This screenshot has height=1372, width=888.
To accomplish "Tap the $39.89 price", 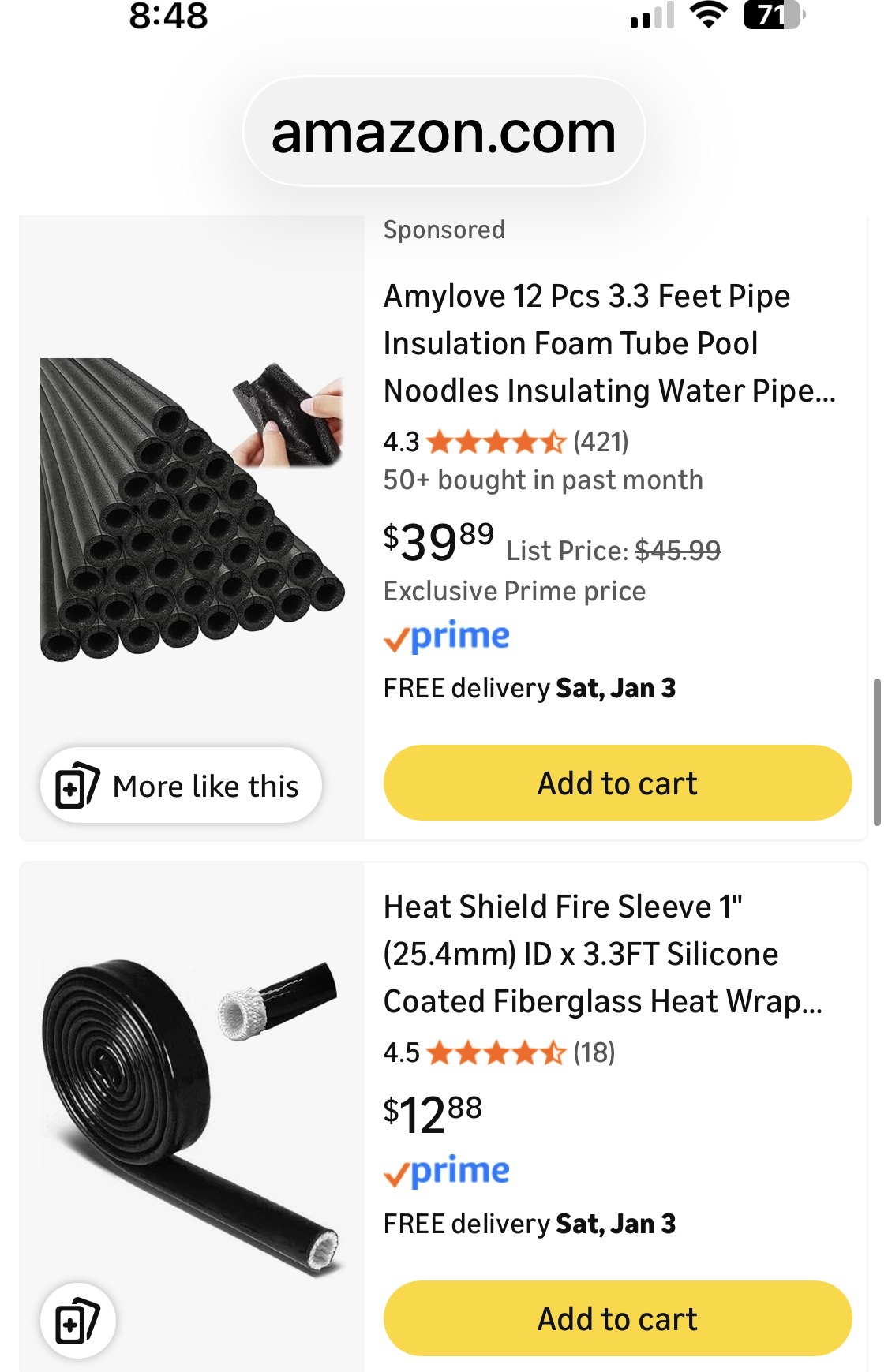I will click(438, 541).
